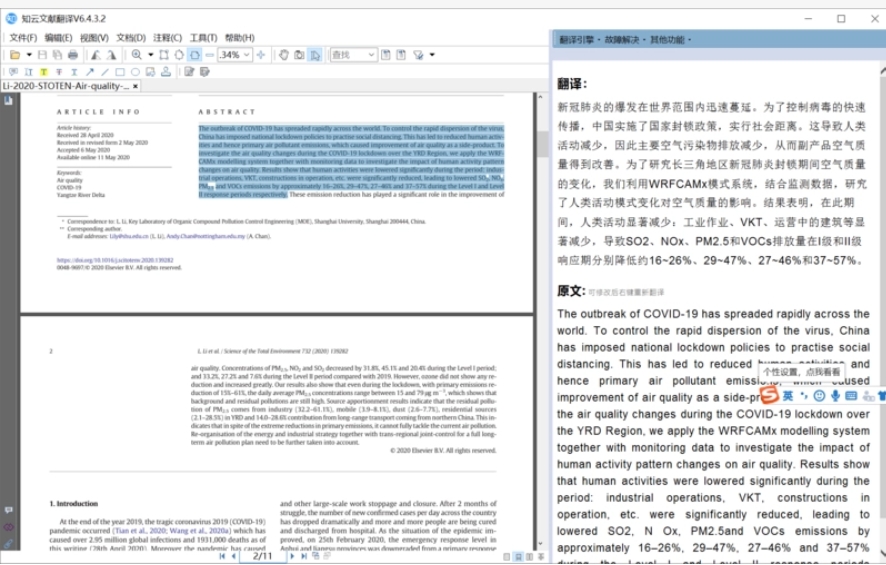The image size is (886, 565).
Task: Go to last page button
Action: 304,556
